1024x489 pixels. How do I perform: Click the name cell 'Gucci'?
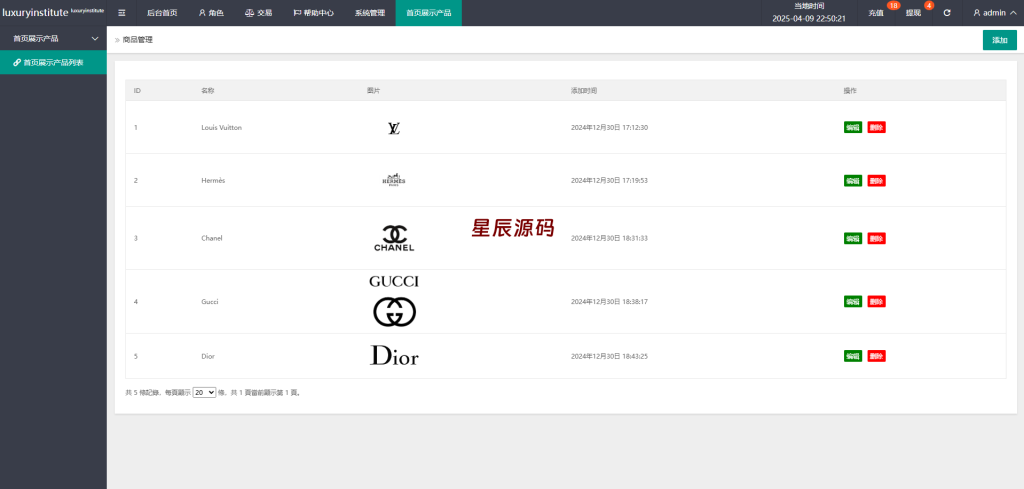tap(210, 302)
